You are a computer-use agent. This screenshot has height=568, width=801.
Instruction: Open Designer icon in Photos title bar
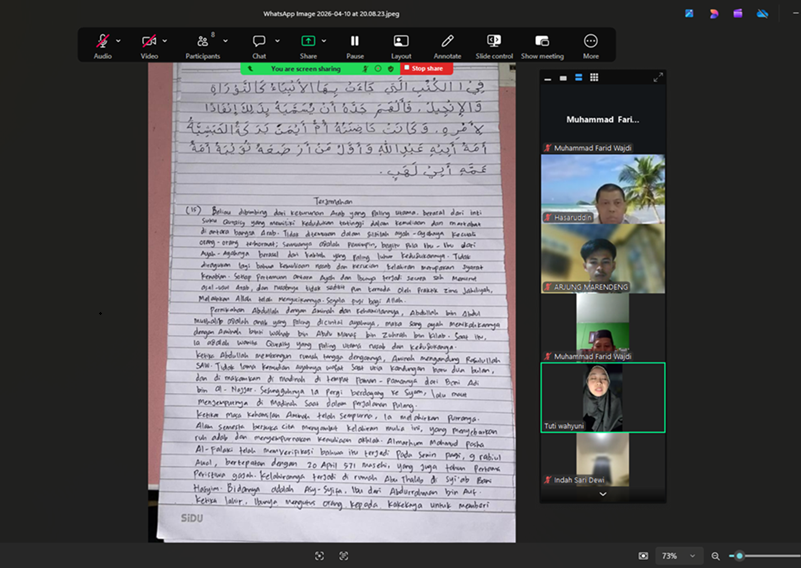click(714, 14)
